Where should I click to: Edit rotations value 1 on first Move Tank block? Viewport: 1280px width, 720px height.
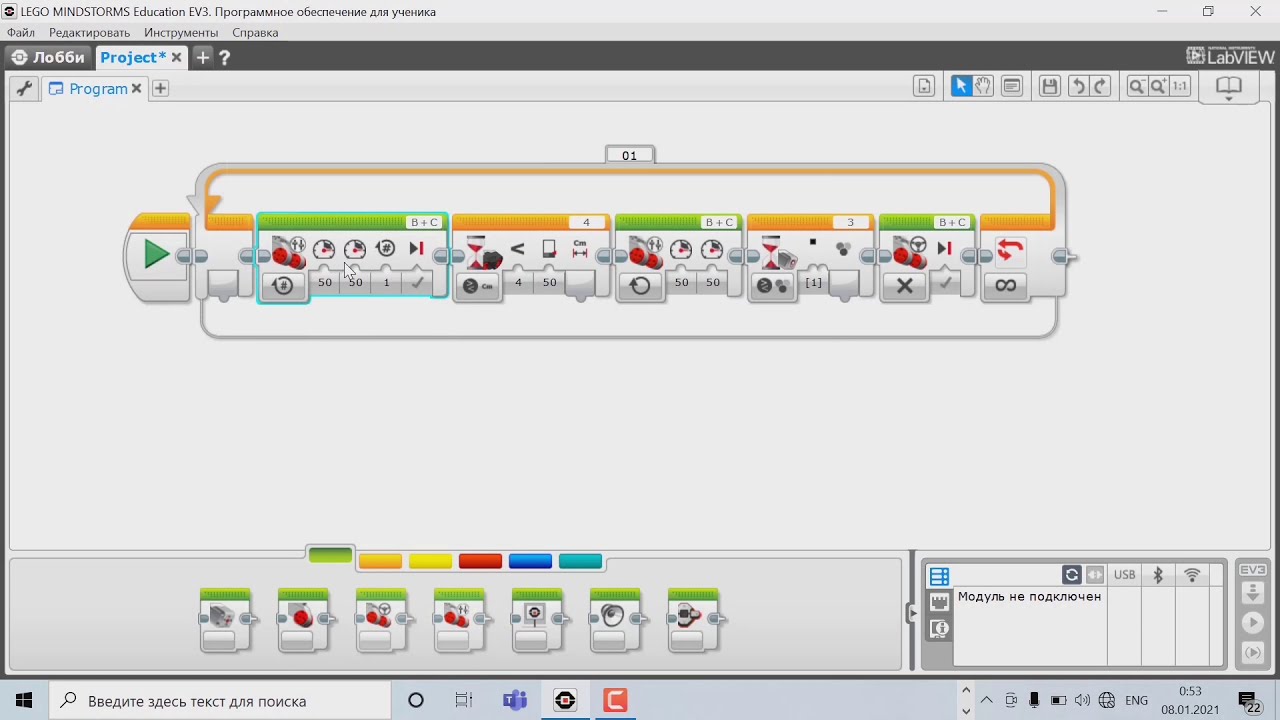click(386, 283)
